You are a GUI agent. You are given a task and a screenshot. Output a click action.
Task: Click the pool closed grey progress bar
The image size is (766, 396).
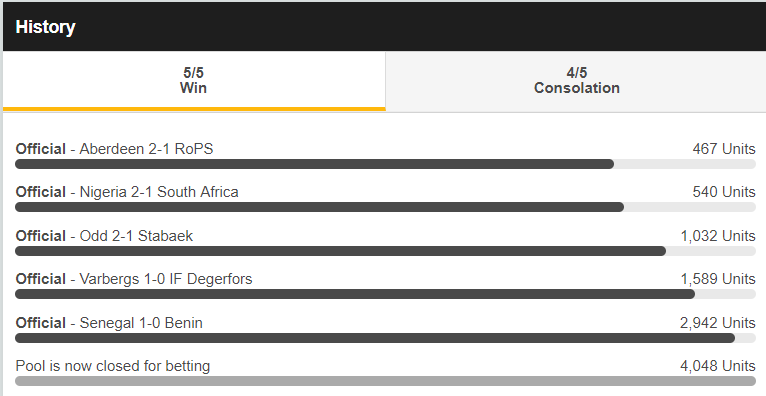tap(385, 381)
